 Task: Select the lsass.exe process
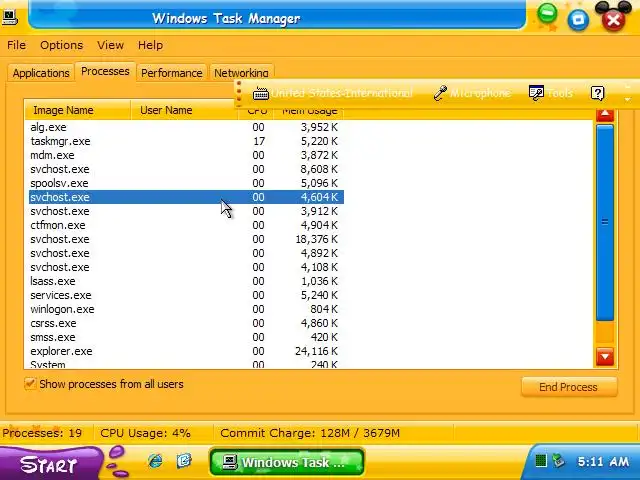(186, 281)
